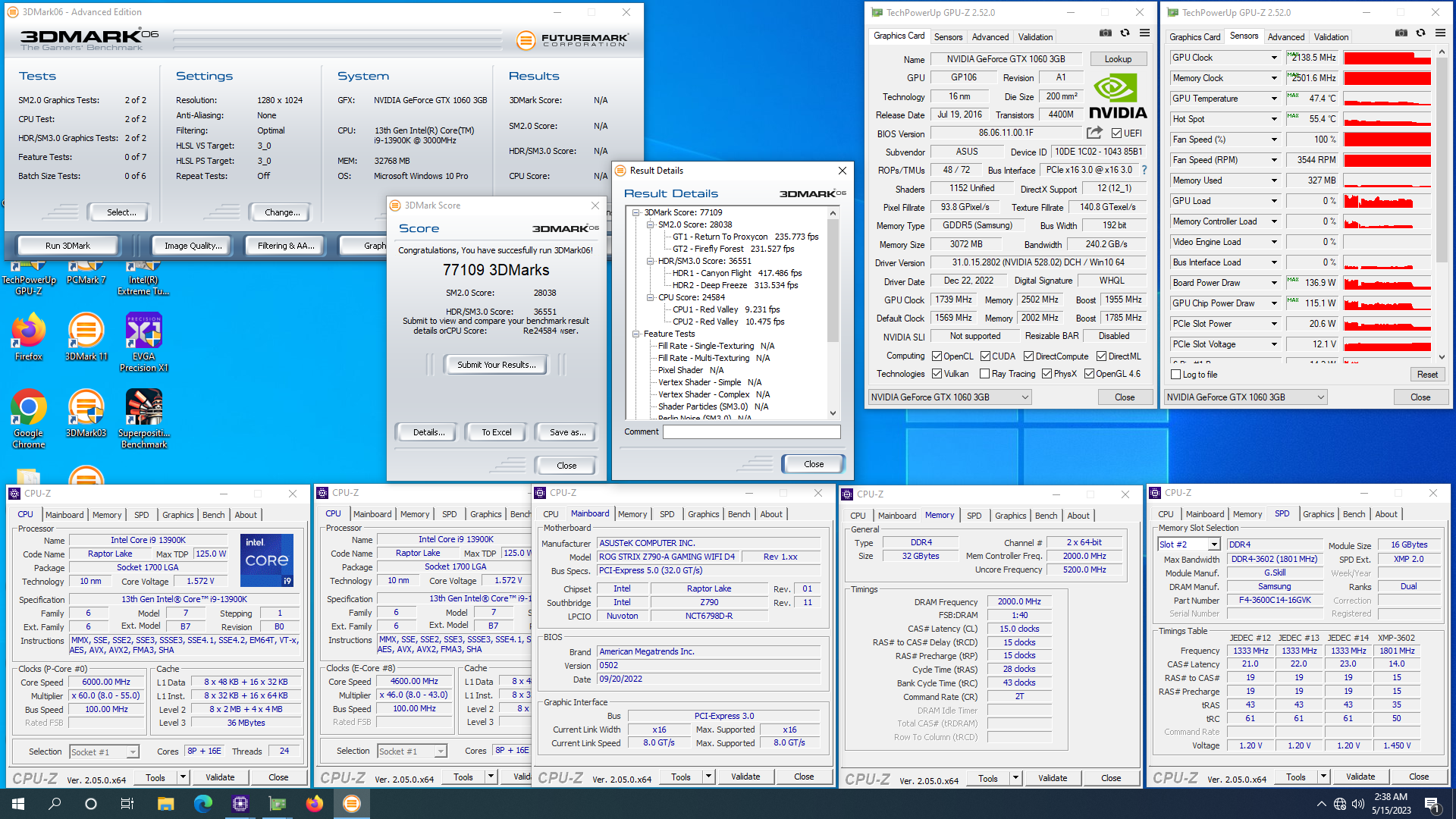Open the Google Chrome desktop shortcut
The width and height of the screenshot is (1456, 819).
pyautogui.click(x=29, y=419)
